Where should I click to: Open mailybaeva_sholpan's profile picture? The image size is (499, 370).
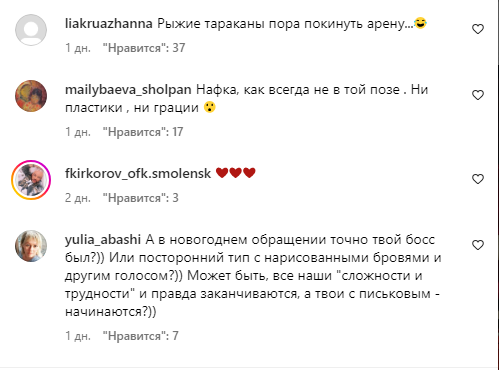pos(31,96)
